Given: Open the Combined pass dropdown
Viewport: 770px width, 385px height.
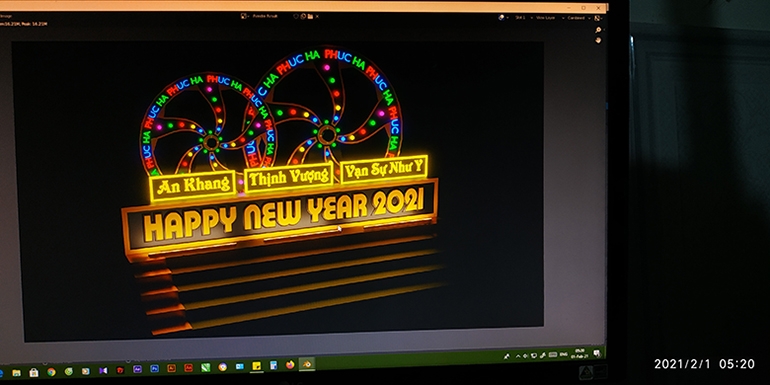Looking at the screenshot, I should point(579,18).
